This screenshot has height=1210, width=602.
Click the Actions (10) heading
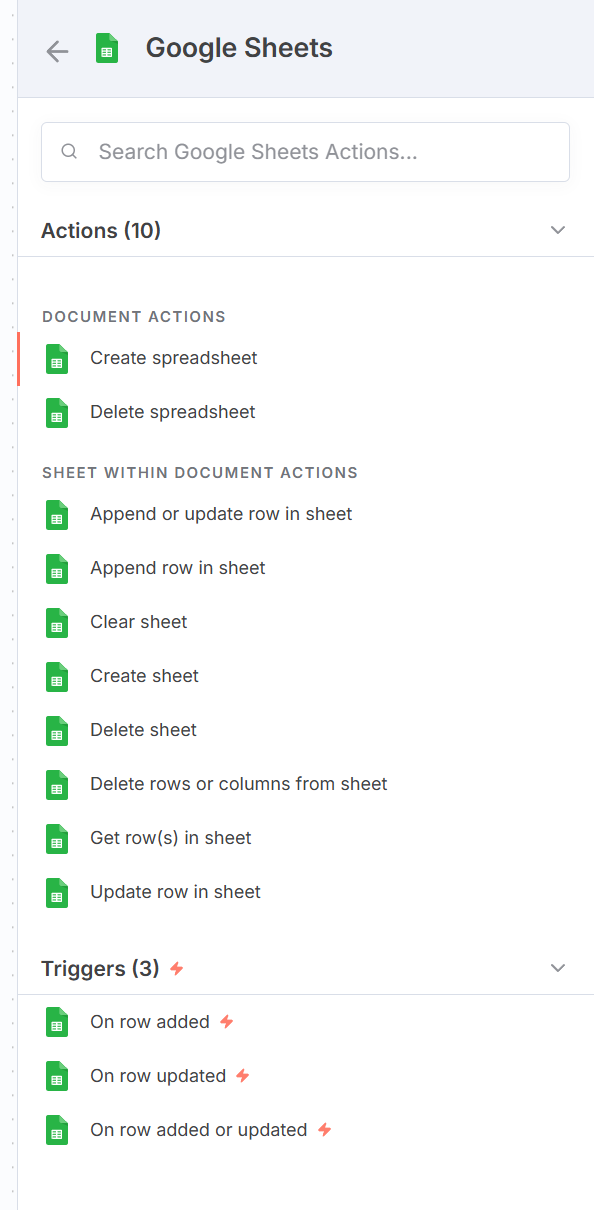pos(101,231)
